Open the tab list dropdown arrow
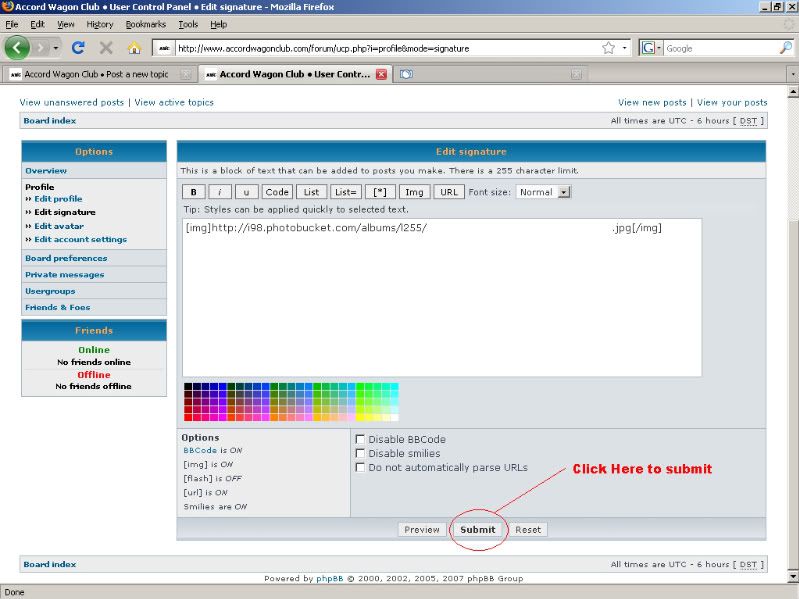Screen dimensions: 799x599 (x=793, y=74)
